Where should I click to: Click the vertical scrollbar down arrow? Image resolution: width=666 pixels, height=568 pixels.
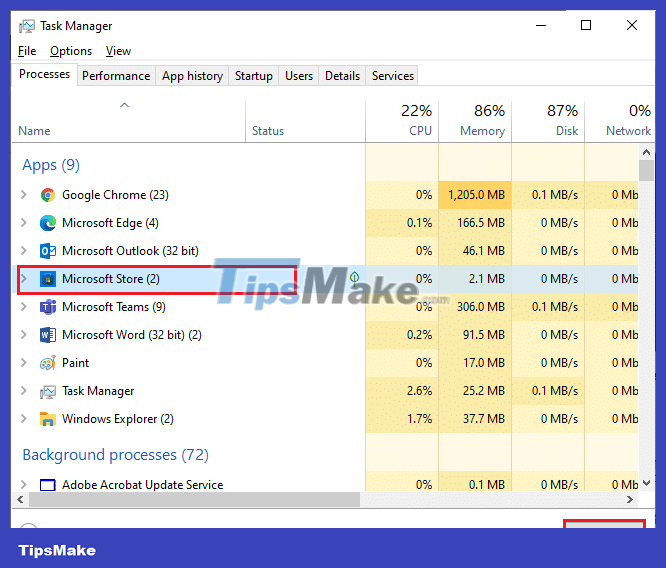tap(646, 483)
